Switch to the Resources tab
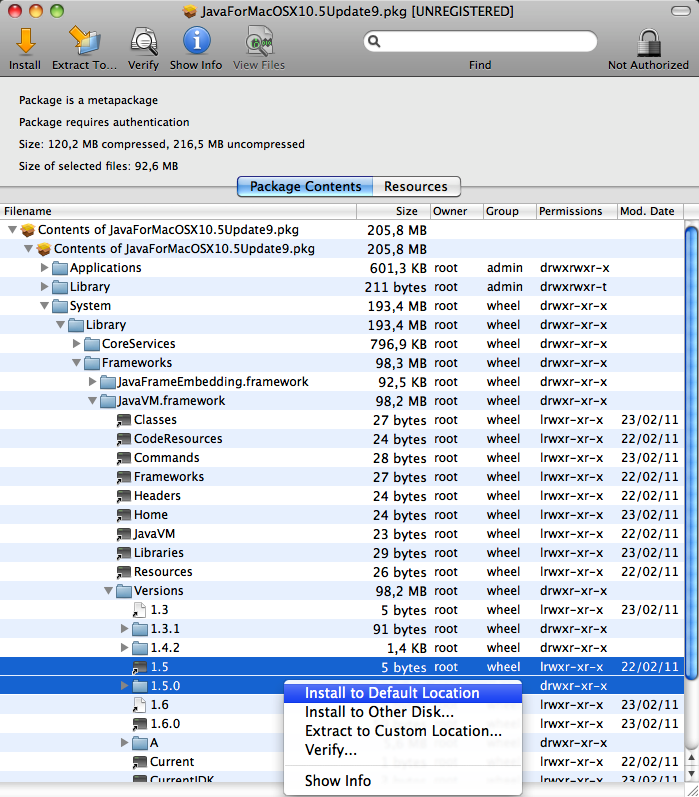 (416, 187)
